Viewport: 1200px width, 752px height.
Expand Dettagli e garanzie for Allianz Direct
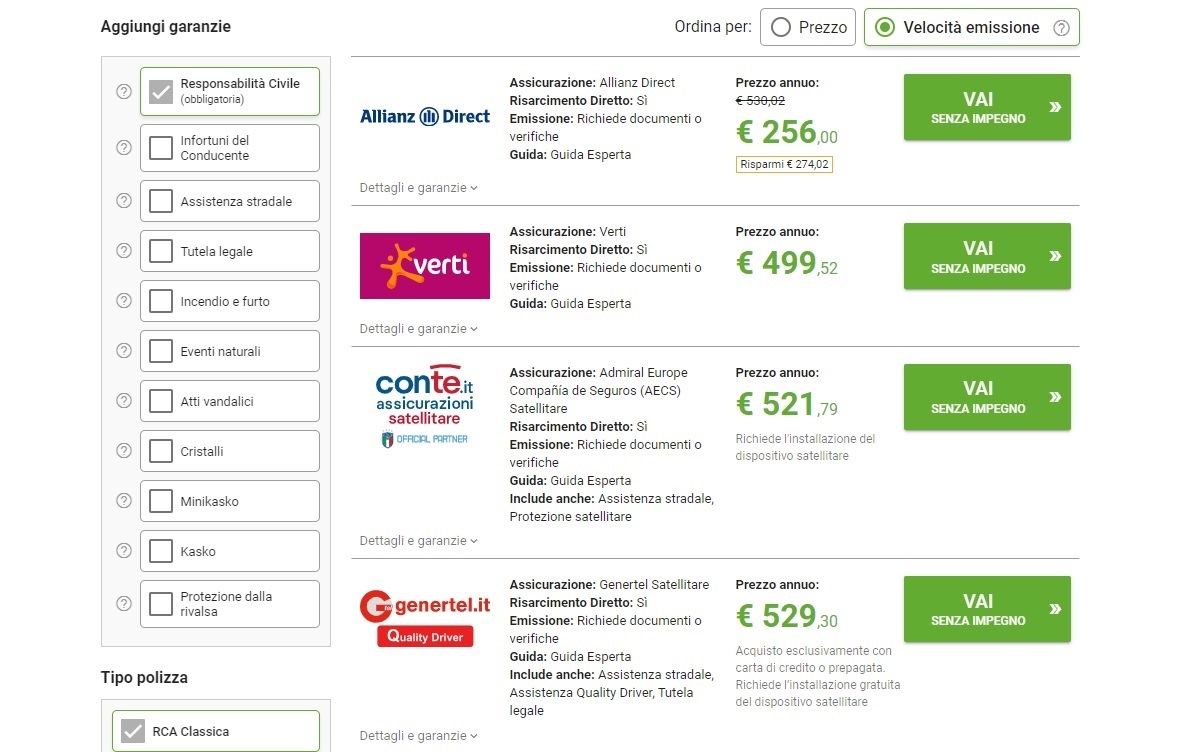pos(419,188)
